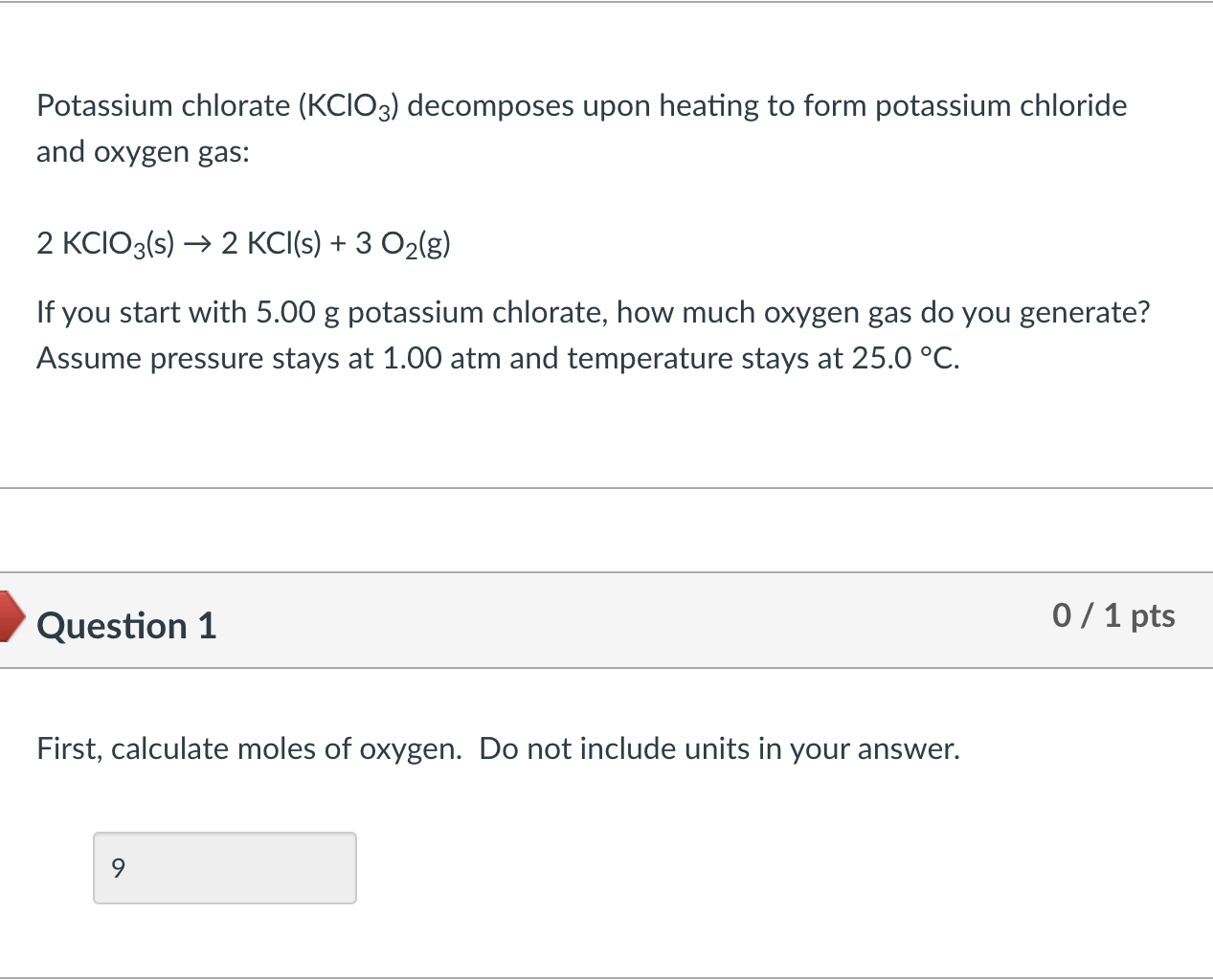Screen dimensions: 1213x980
Task: Click the 0 / 1 pts score label
Action: tap(1113, 615)
